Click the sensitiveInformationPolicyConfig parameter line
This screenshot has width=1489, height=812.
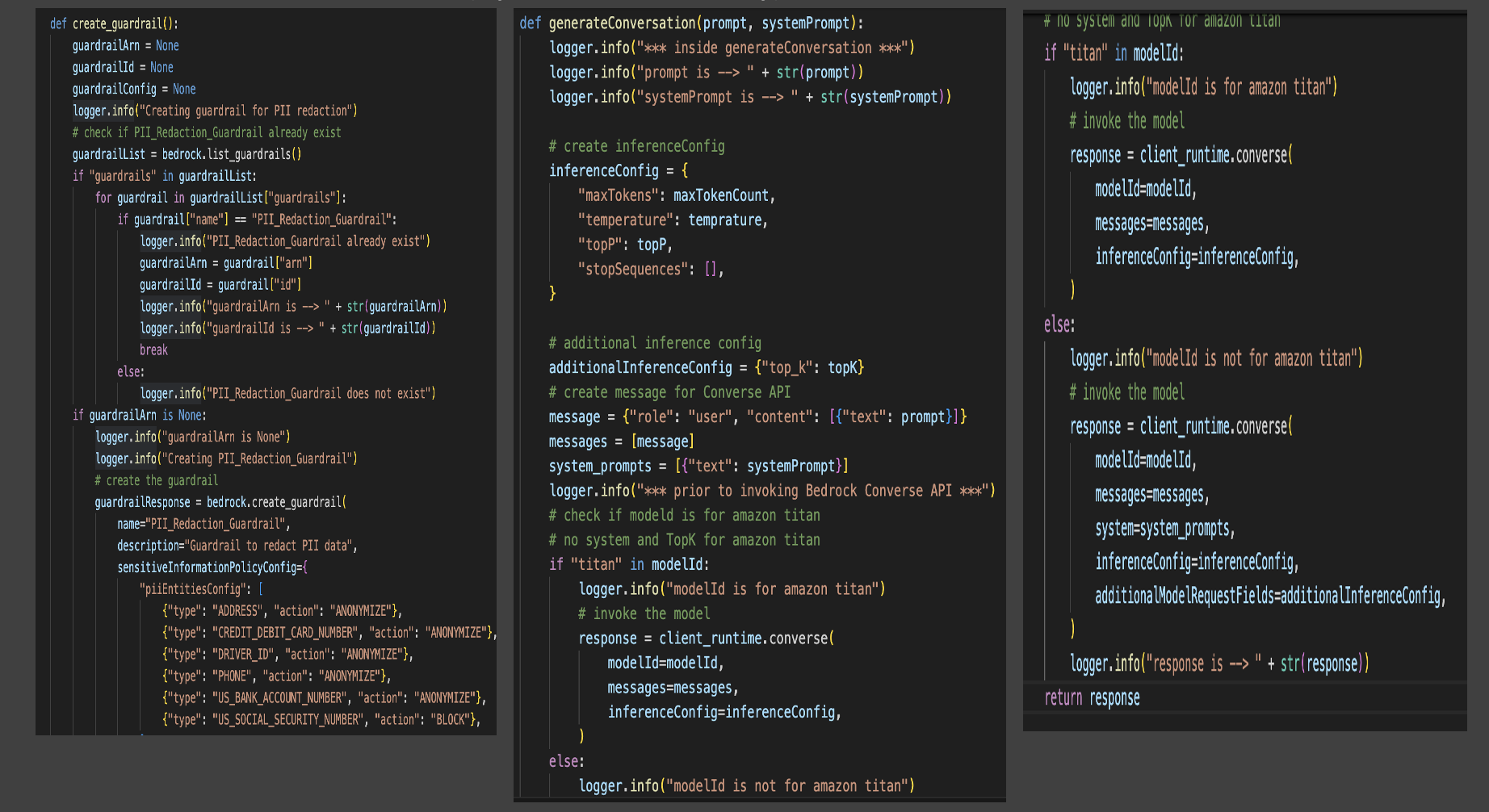(x=212, y=567)
